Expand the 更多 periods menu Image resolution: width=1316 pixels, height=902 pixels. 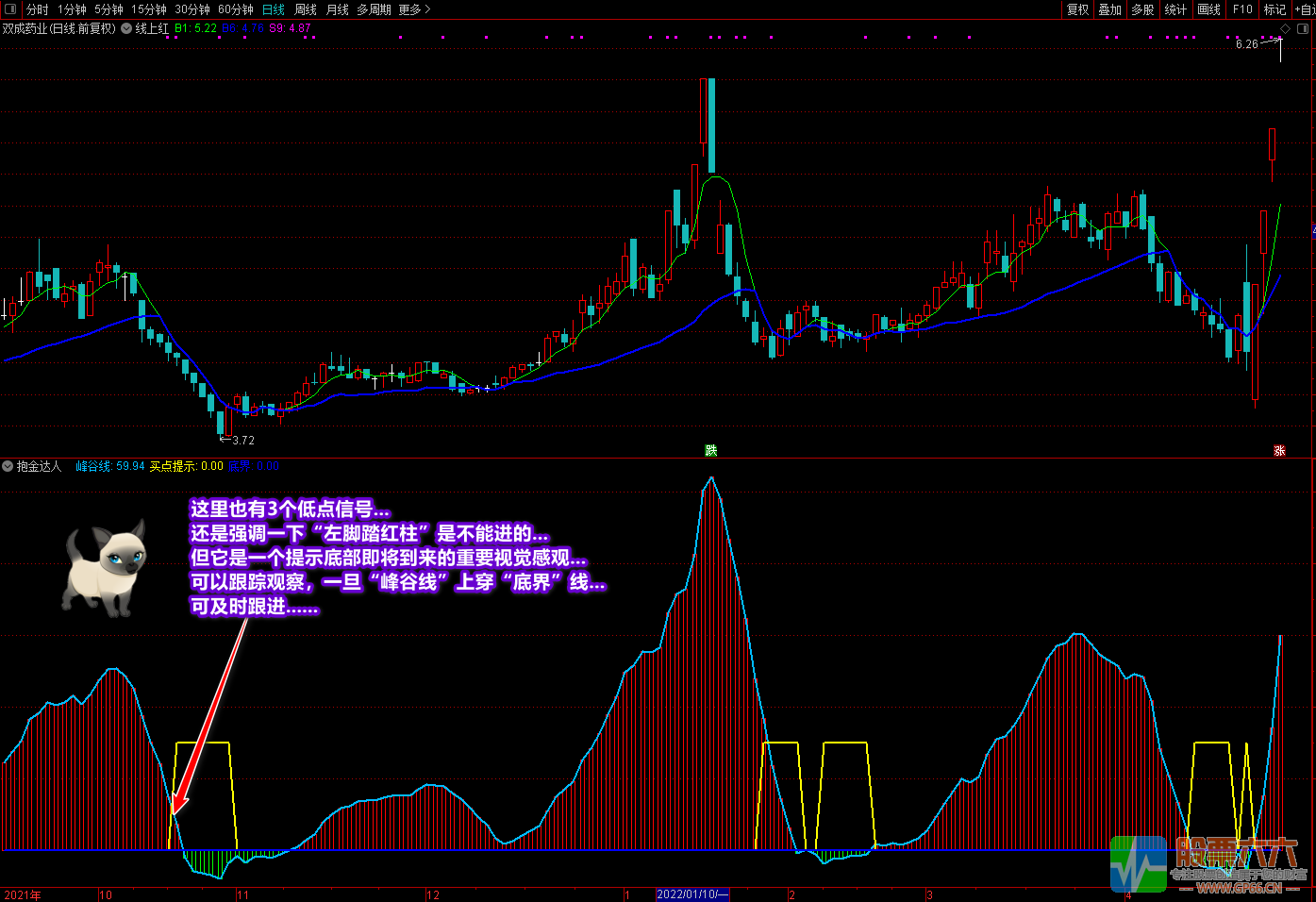click(414, 9)
